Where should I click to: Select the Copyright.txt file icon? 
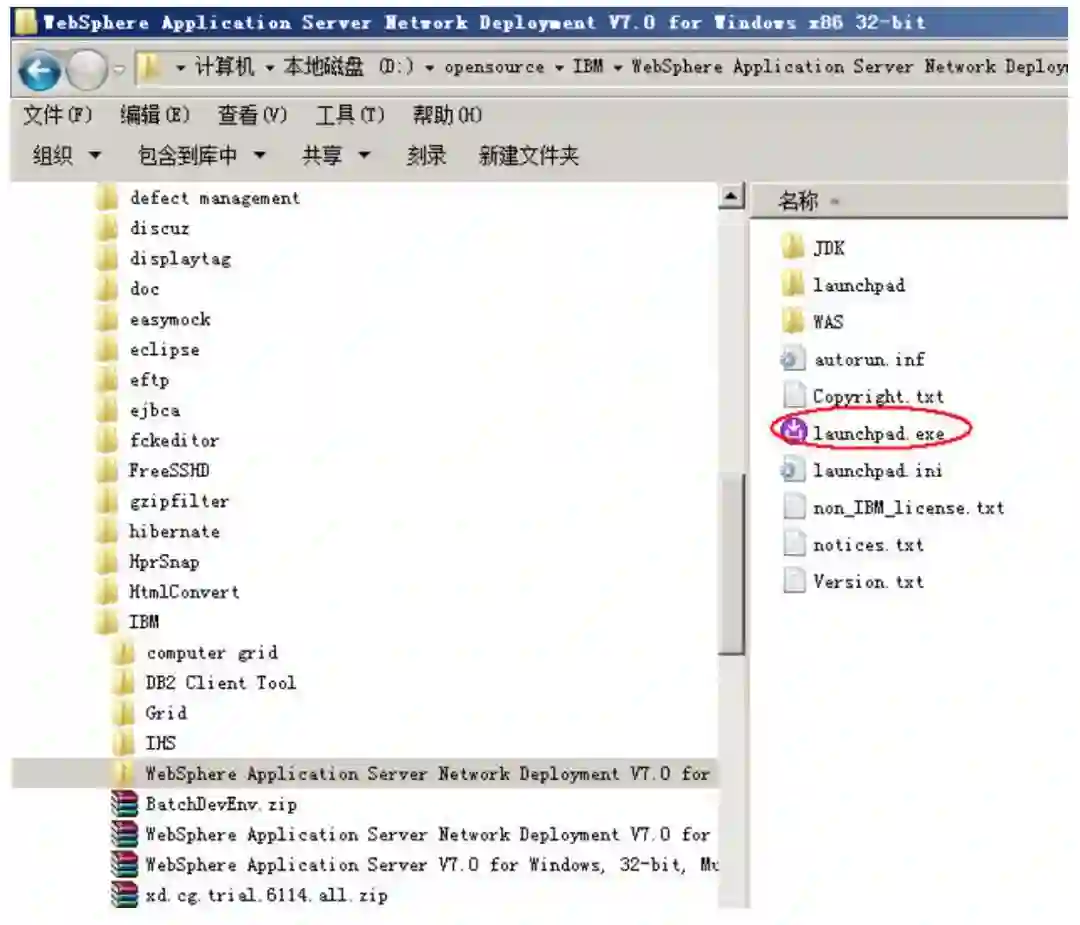(x=793, y=396)
